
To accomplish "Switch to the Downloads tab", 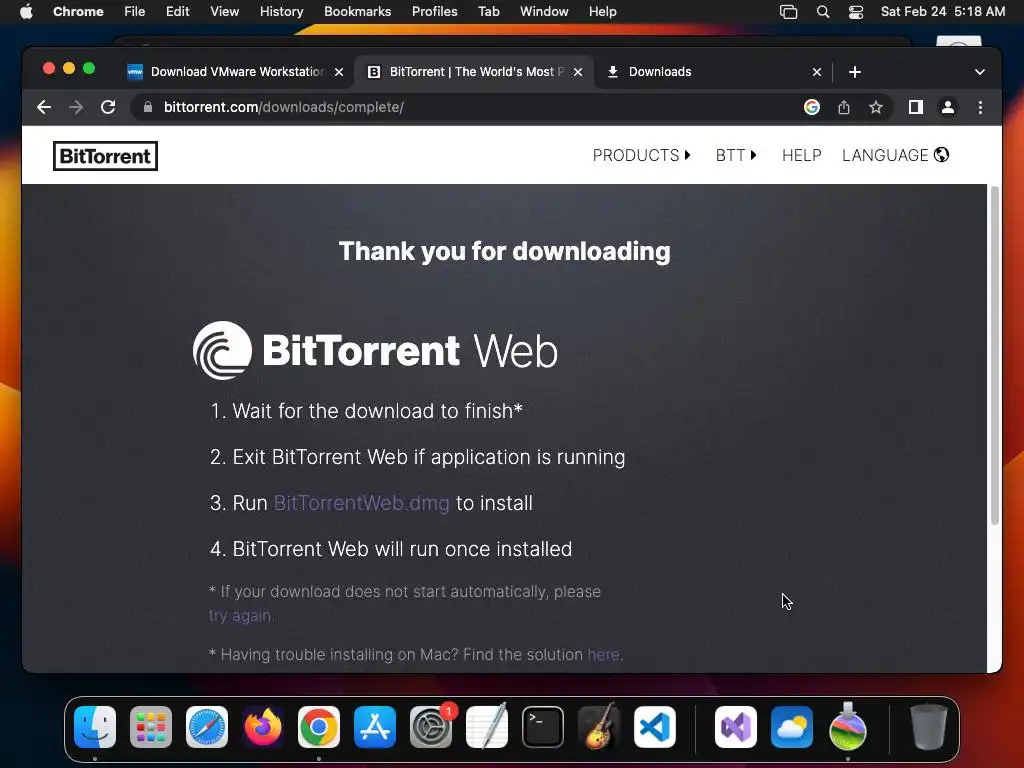I will click(713, 72).
